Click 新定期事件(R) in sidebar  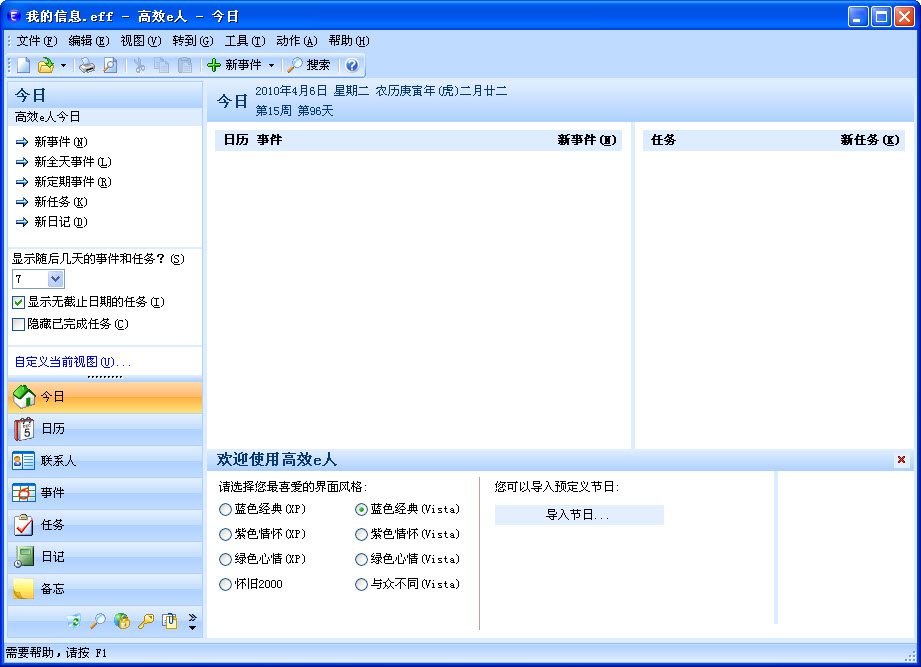tap(73, 182)
